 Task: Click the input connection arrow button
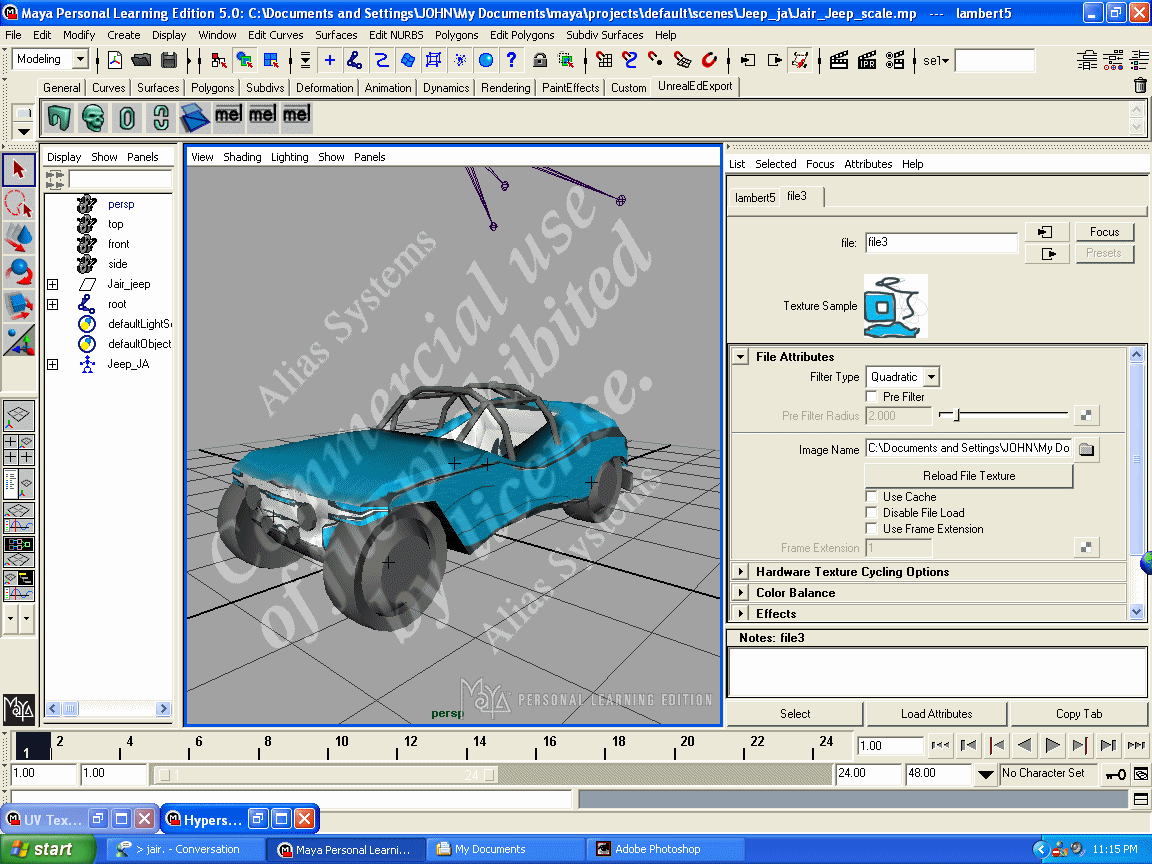pos(1045,232)
